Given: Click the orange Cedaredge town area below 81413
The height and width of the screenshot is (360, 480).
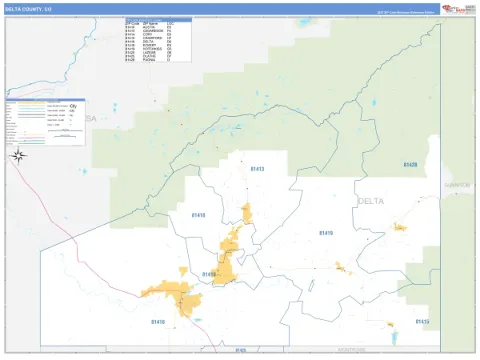Looking at the screenshot, I should click(247, 213).
